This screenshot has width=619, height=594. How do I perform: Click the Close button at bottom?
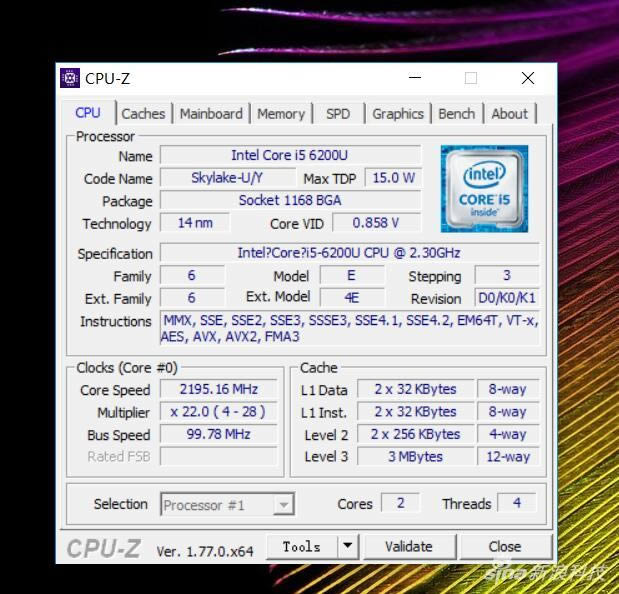click(x=505, y=547)
